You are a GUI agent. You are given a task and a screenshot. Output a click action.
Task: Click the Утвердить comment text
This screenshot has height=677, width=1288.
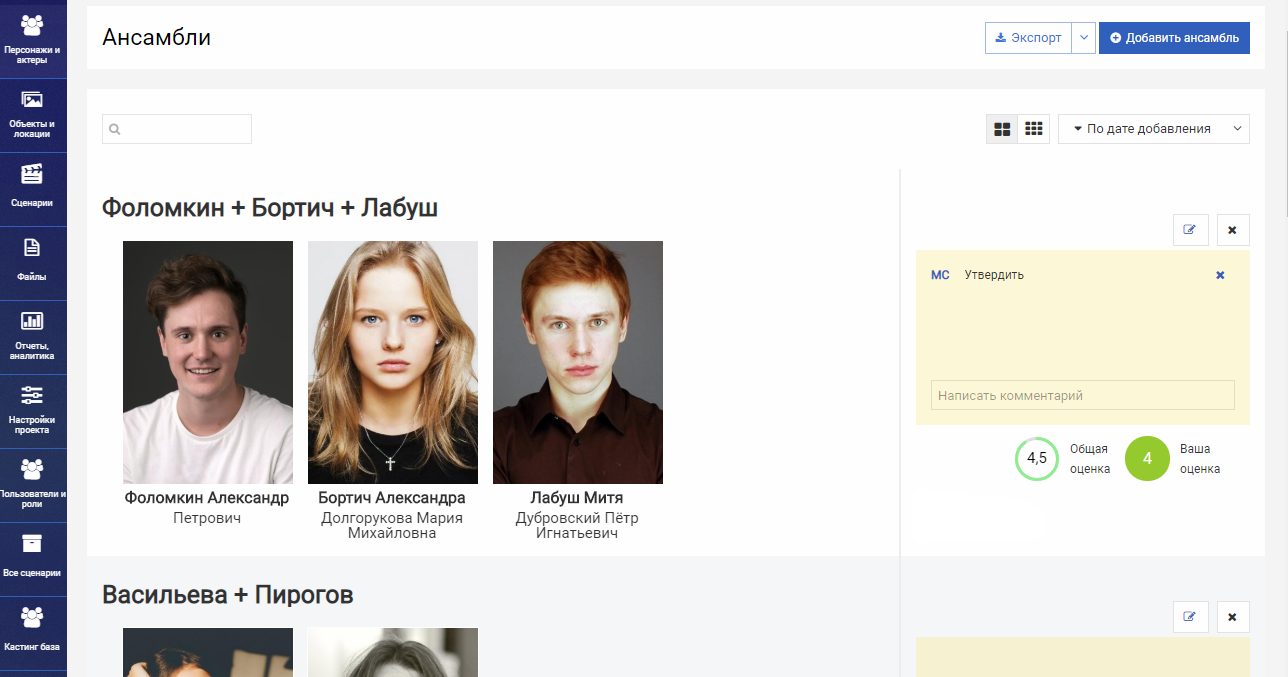(x=994, y=275)
